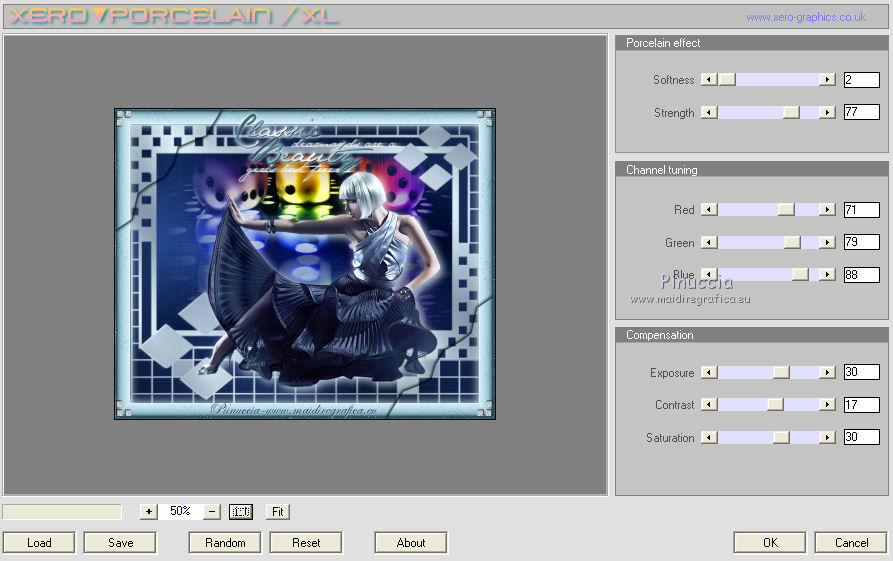Screen dimensions: 893x561
Task: Open www.xero-graphics.co.uk link
Action: point(806,18)
